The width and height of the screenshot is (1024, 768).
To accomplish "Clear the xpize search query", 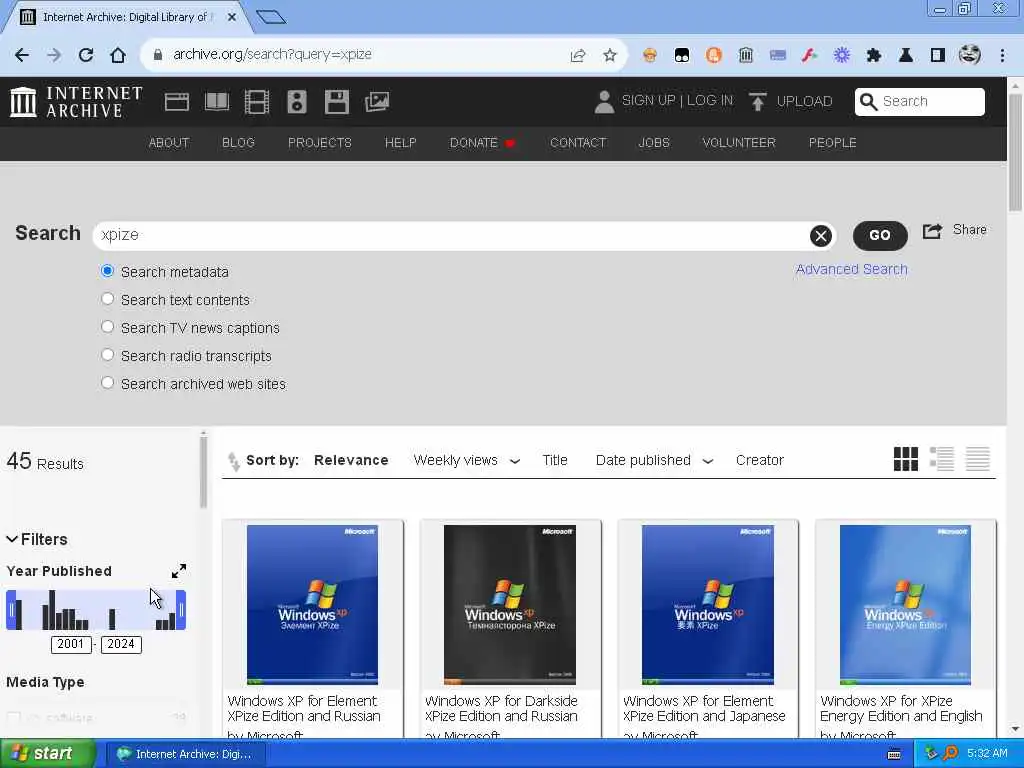I will pos(821,236).
